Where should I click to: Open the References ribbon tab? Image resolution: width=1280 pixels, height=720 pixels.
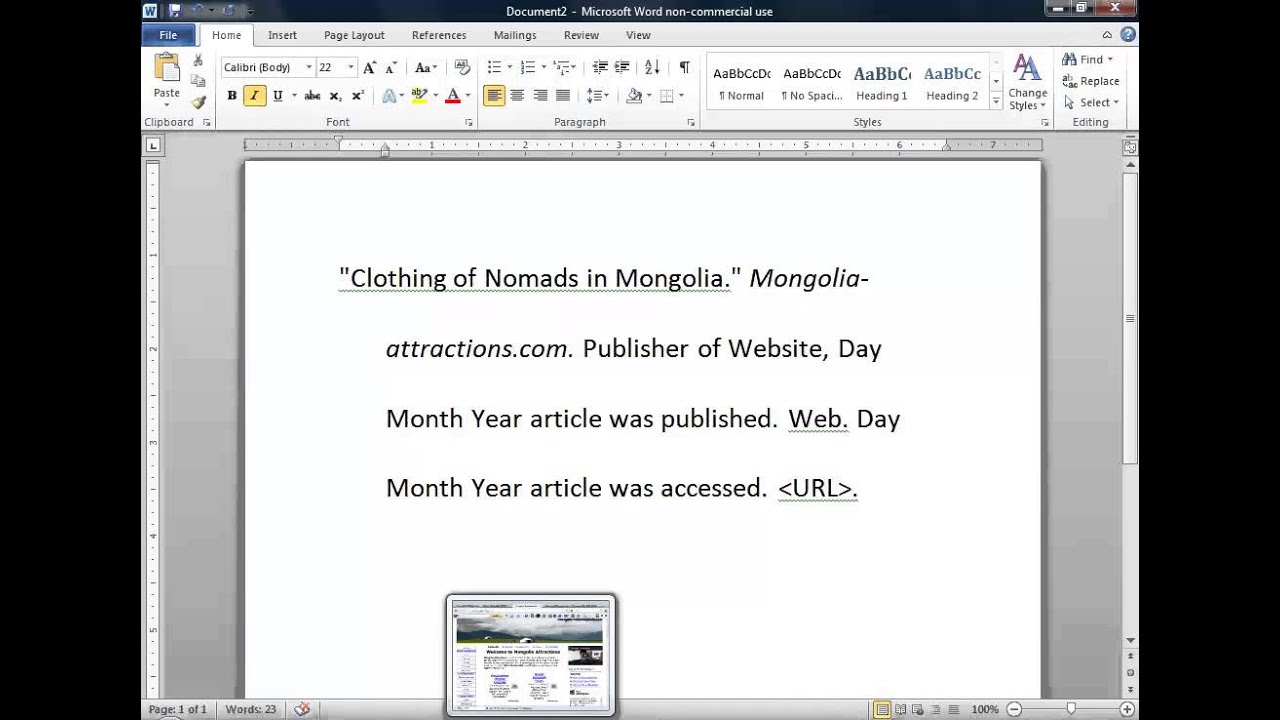(x=439, y=35)
